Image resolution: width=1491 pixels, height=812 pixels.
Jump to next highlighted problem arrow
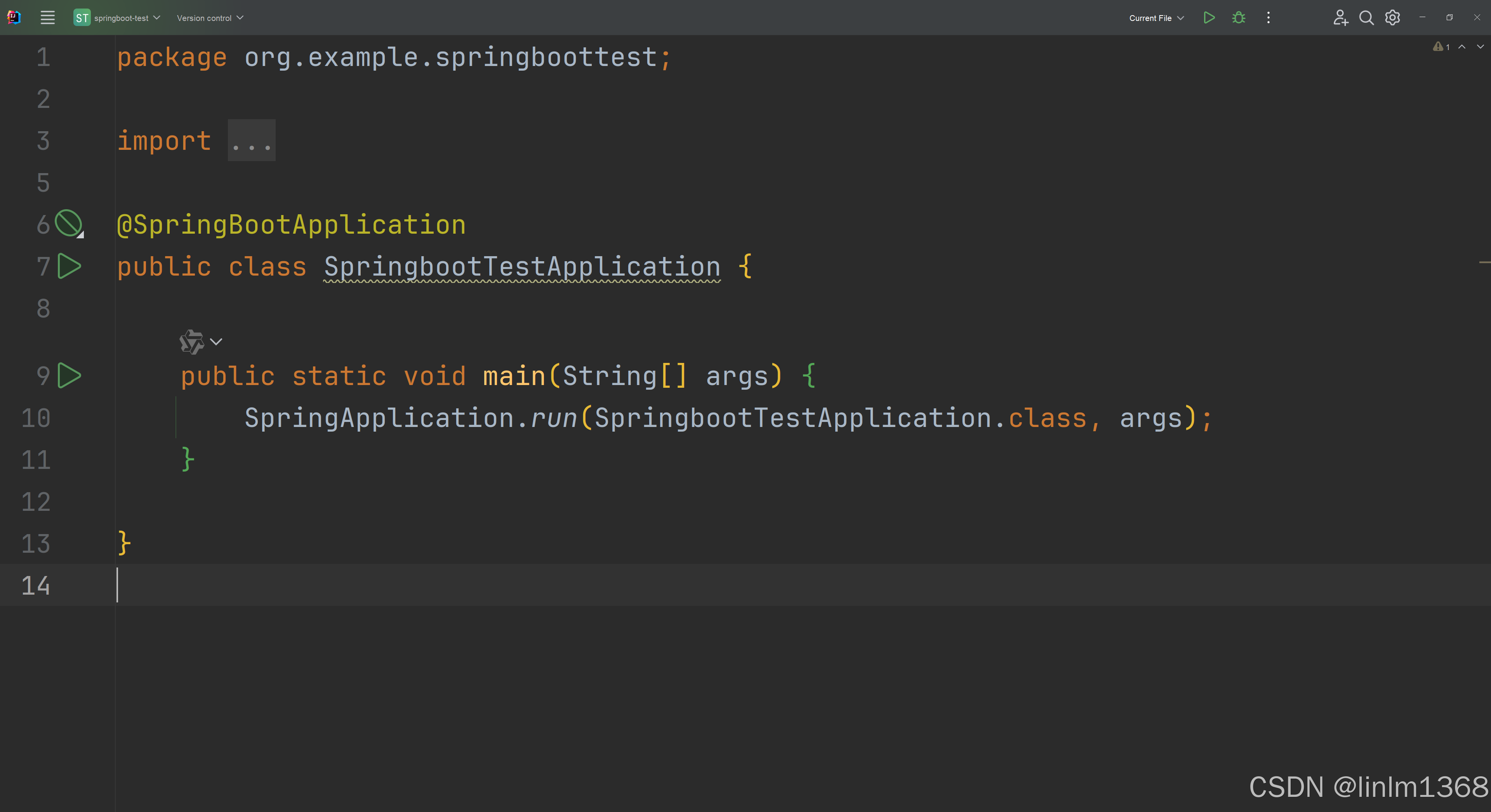coord(1480,47)
